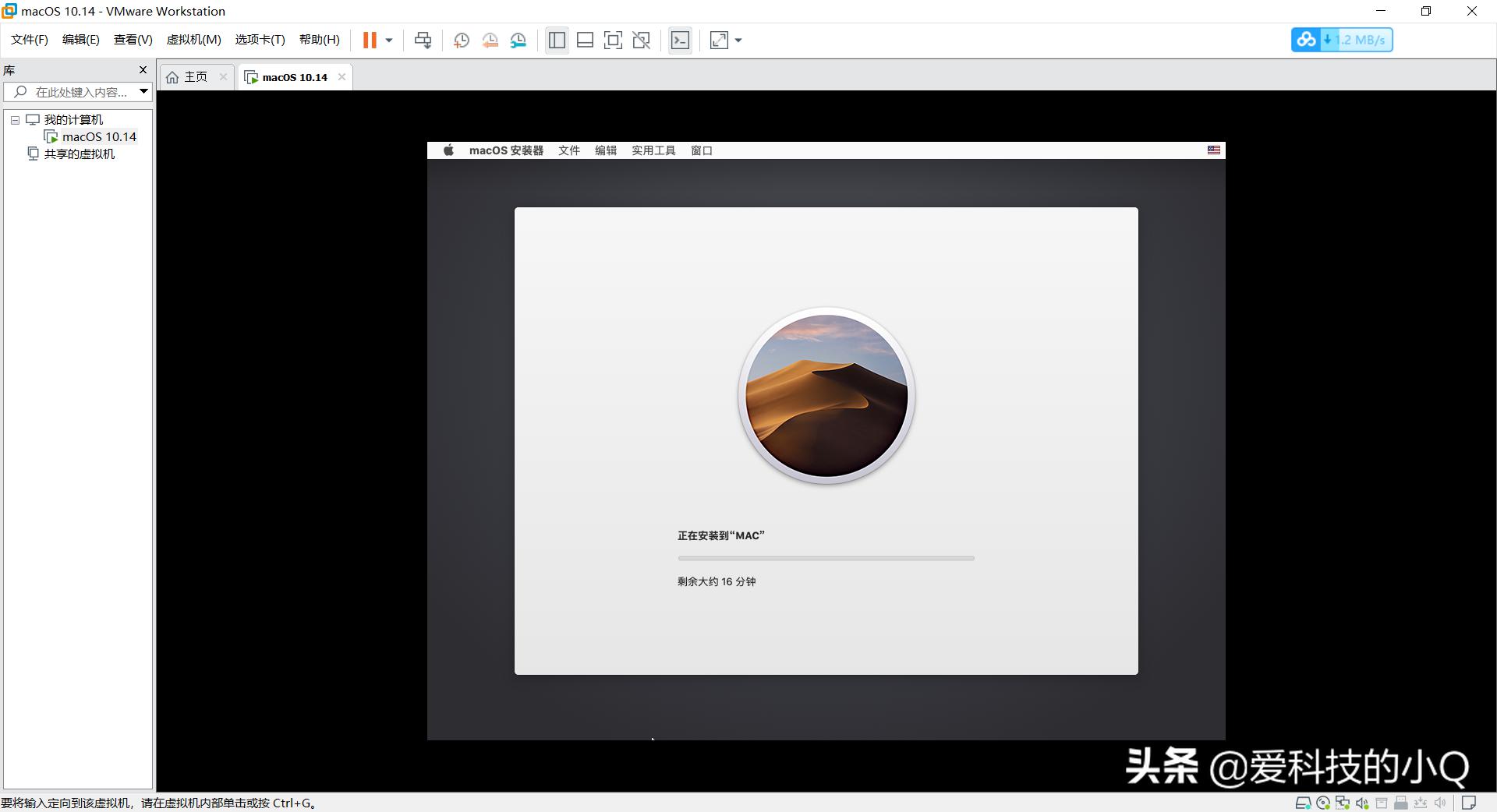The width and height of the screenshot is (1497, 812).
Task: Click the installation progress bar
Action: click(x=826, y=558)
